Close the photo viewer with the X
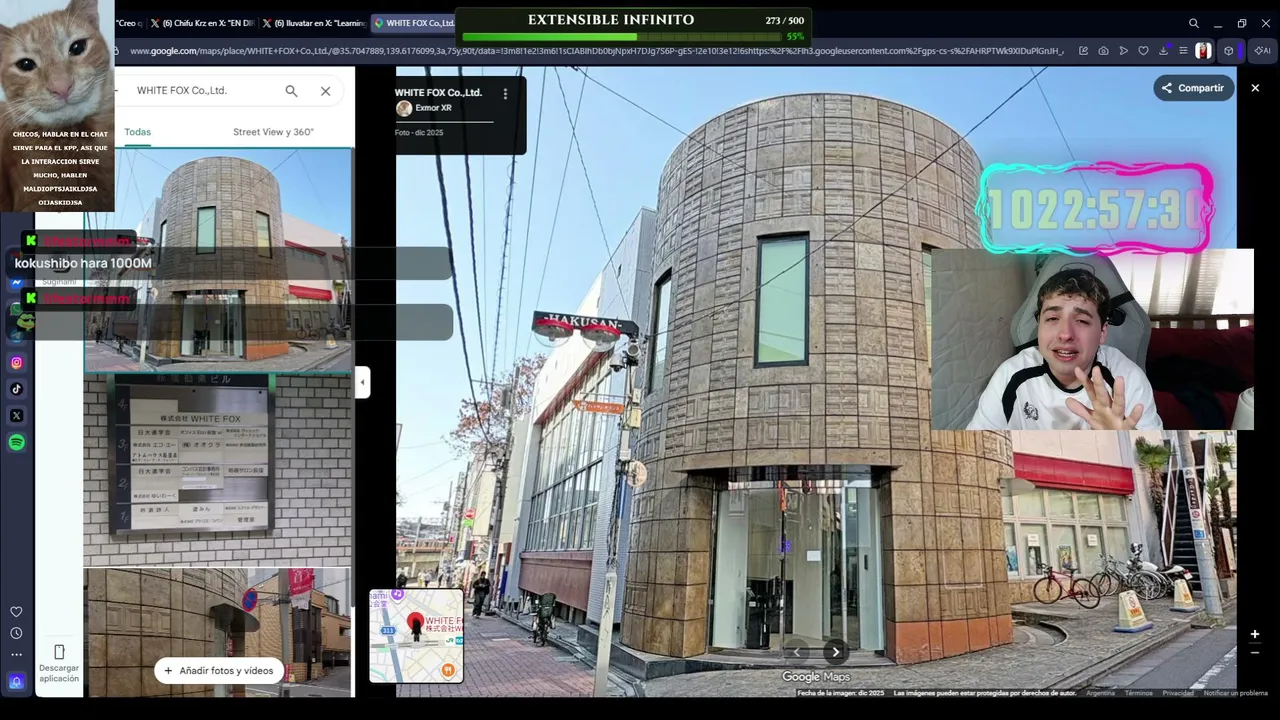This screenshot has width=1280, height=720. 1255,88
